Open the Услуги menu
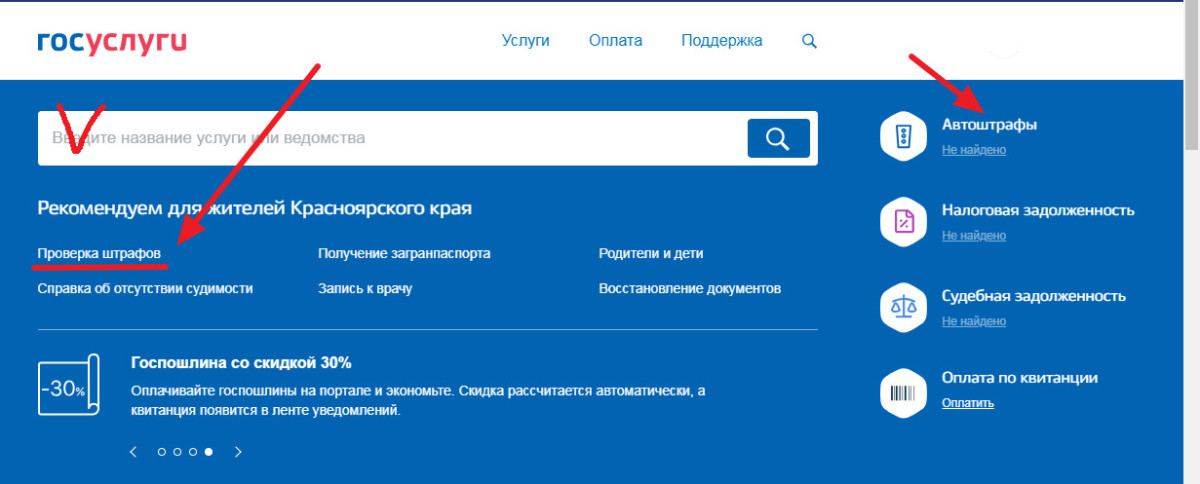Image resolution: width=1200 pixels, height=484 pixels. click(x=526, y=41)
